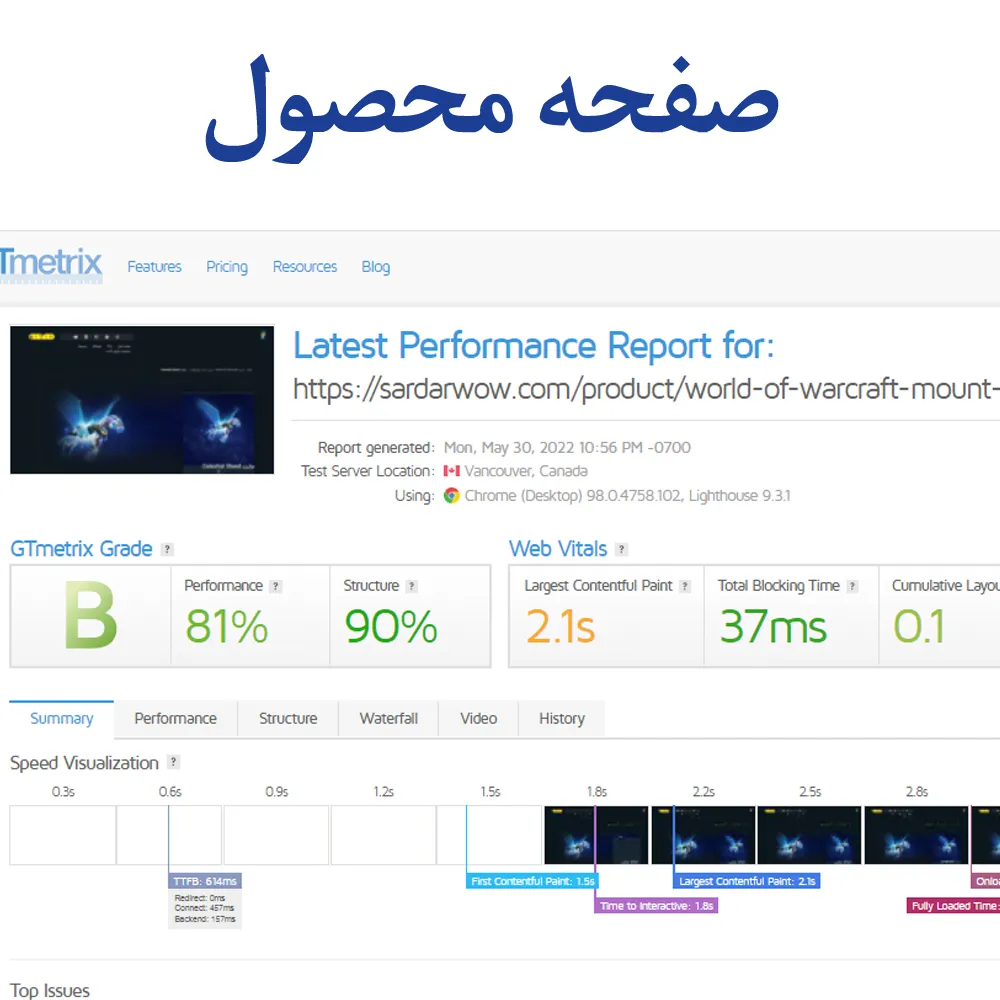Screen dimensions: 1000x1000
Task: Click the sardarwow.com product URL
Action: click(640, 389)
